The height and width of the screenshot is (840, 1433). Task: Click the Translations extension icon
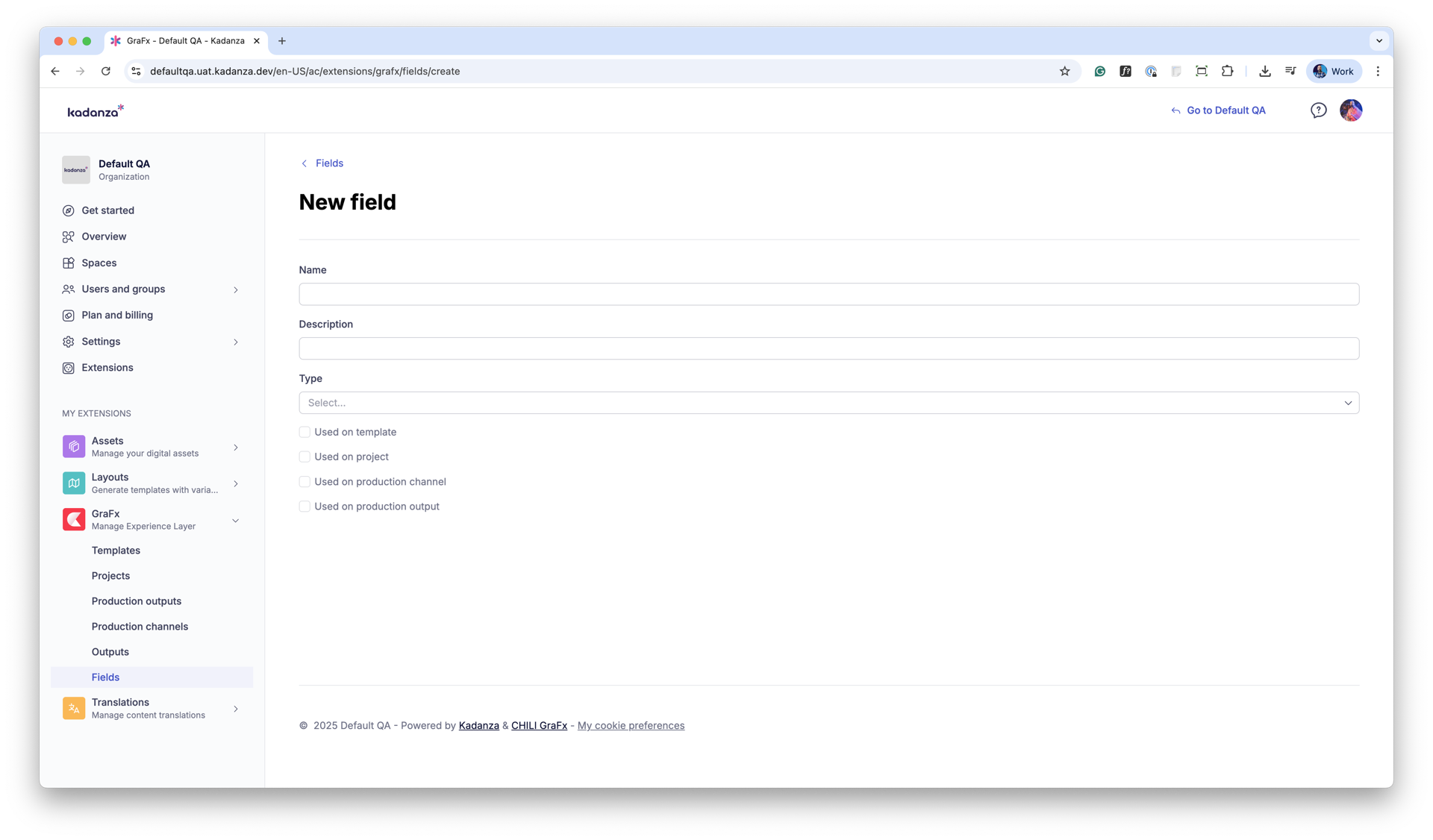[x=73, y=708]
